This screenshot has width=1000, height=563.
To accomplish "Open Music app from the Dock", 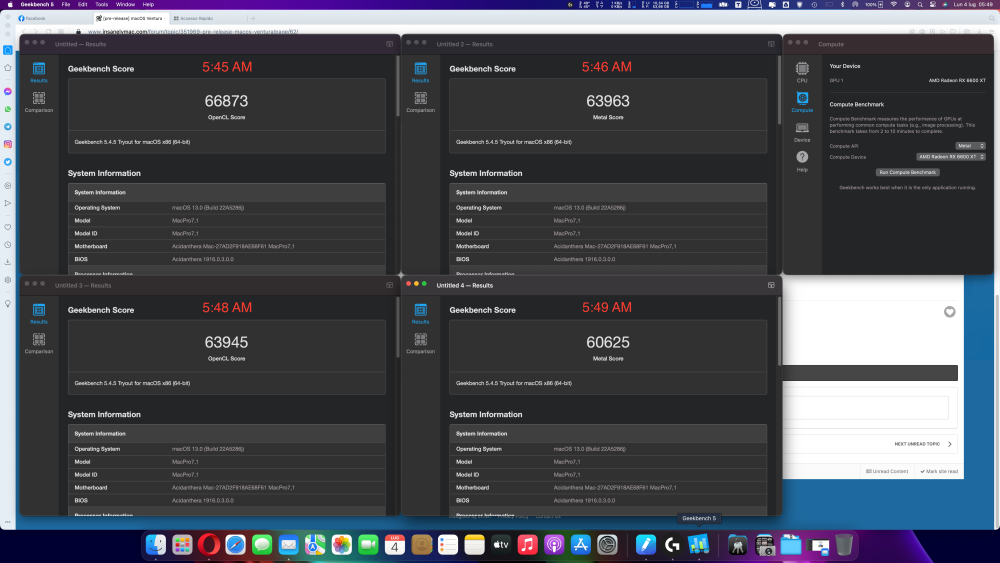I will pyautogui.click(x=527, y=545).
